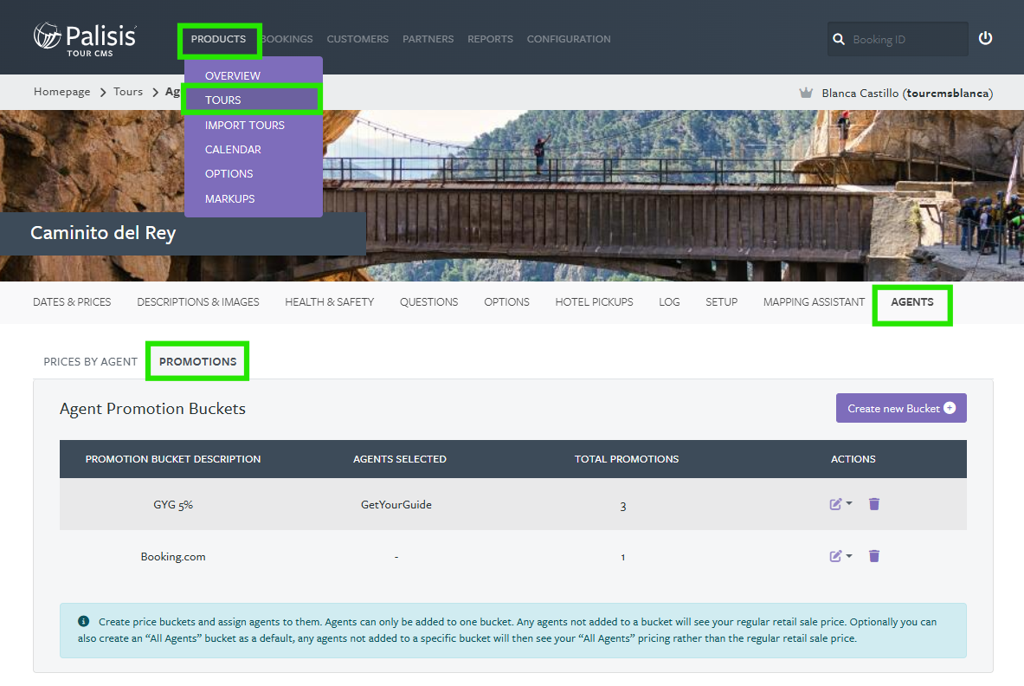Click 'Total Promotions' column header
The image size is (1024, 686).
(626, 459)
